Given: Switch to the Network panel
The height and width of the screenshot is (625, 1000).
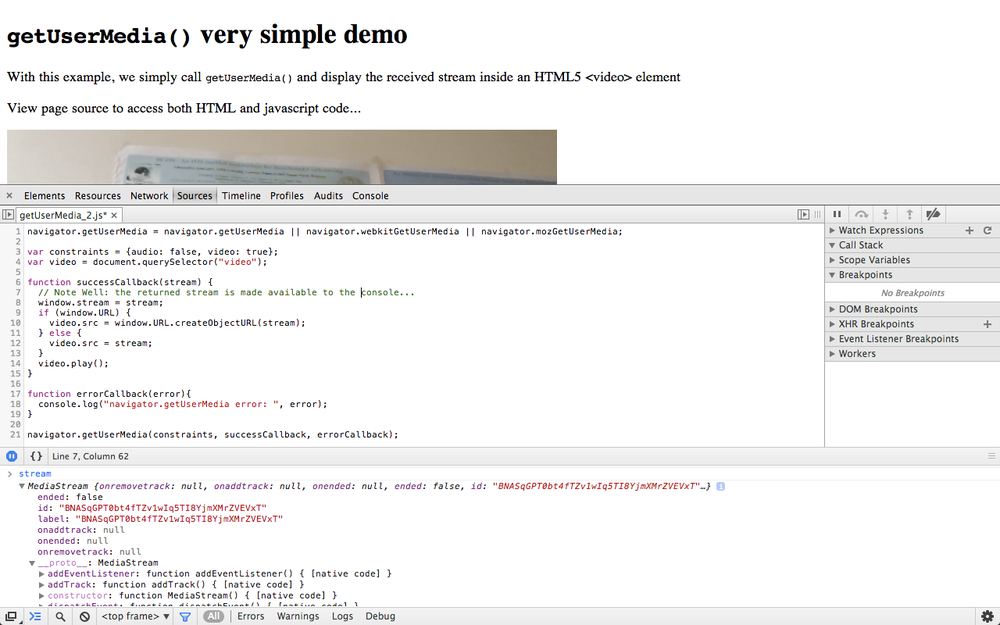Looking at the screenshot, I should [149, 195].
